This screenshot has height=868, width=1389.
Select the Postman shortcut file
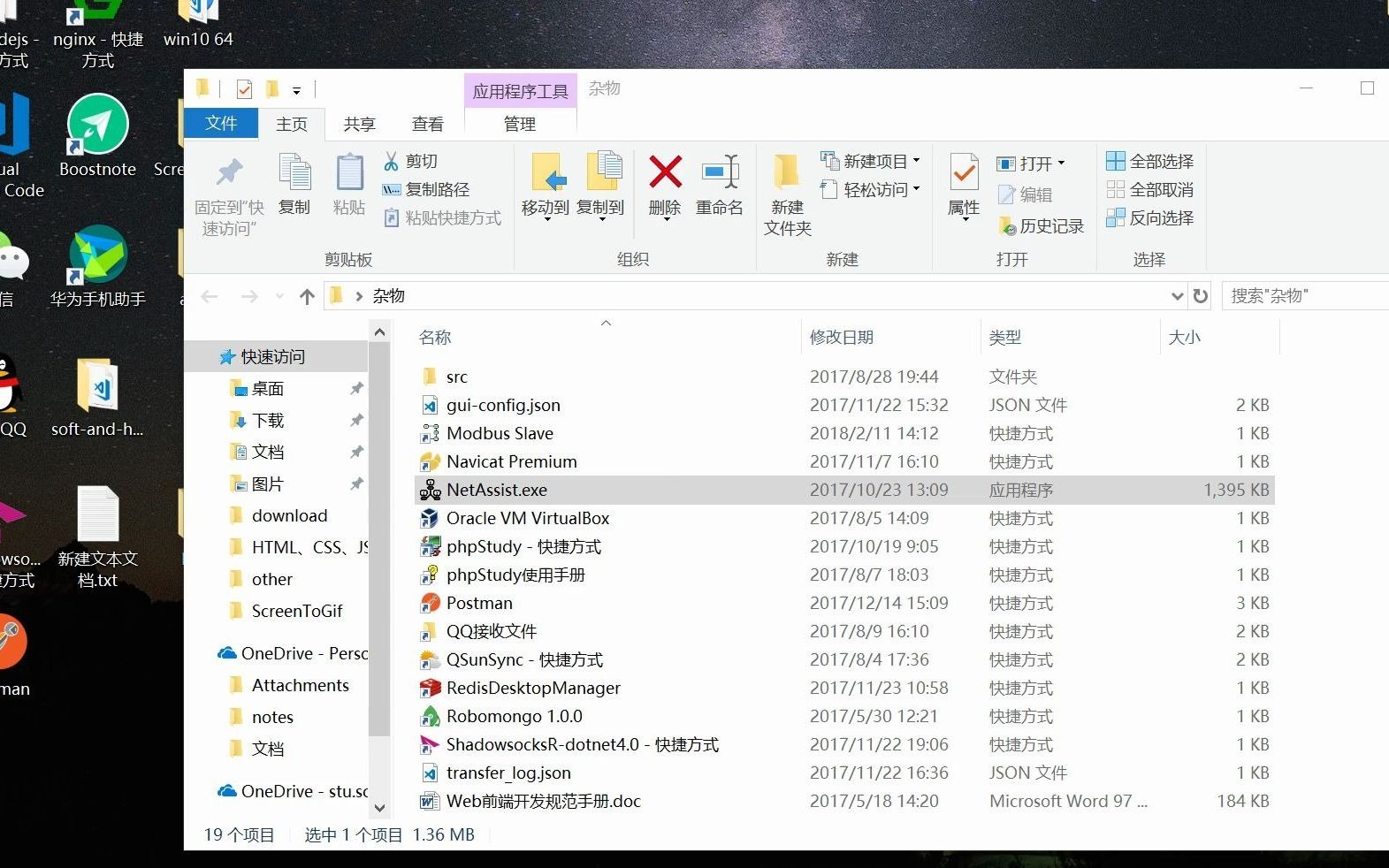pos(479,603)
